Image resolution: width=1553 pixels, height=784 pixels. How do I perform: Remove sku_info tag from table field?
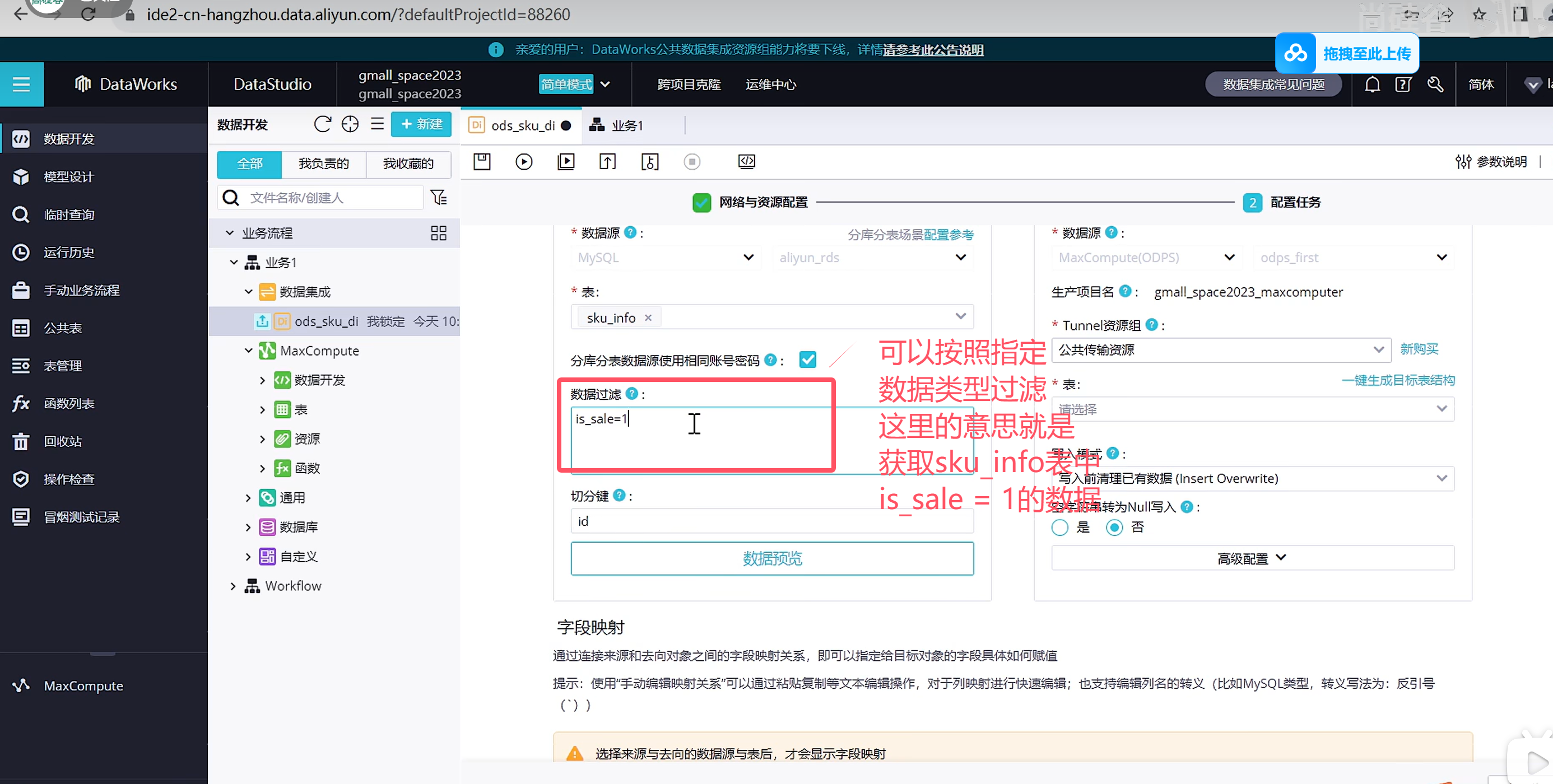point(648,318)
